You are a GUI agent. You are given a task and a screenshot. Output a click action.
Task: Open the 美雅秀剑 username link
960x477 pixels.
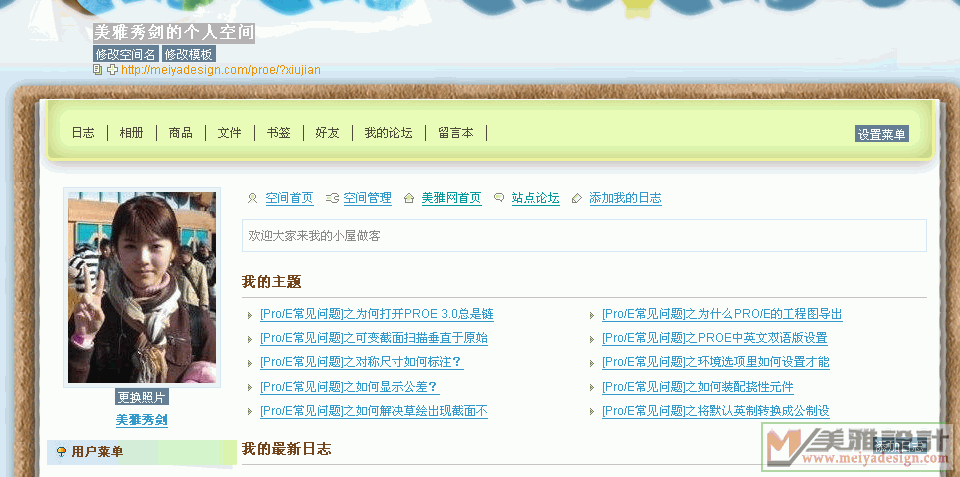(x=142, y=420)
